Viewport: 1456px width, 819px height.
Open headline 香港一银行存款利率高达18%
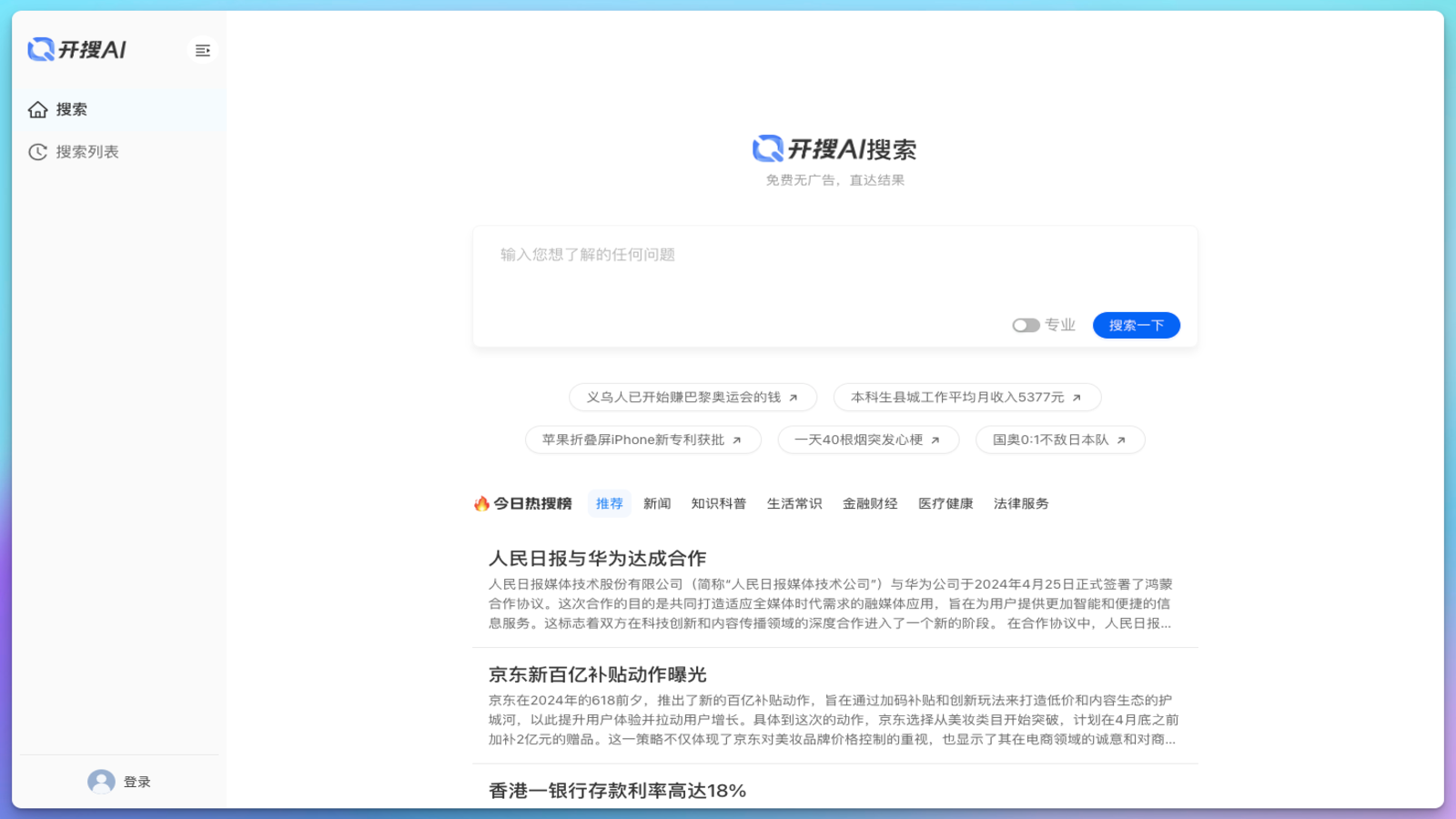tap(617, 791)
